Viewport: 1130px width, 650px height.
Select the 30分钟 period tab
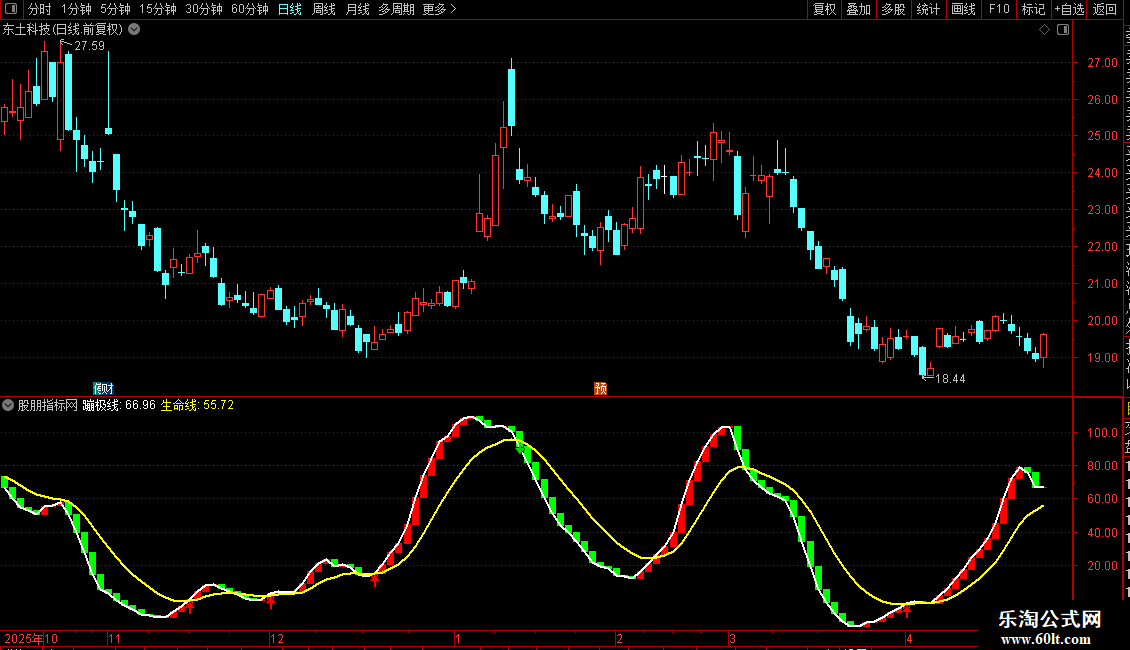203,9
